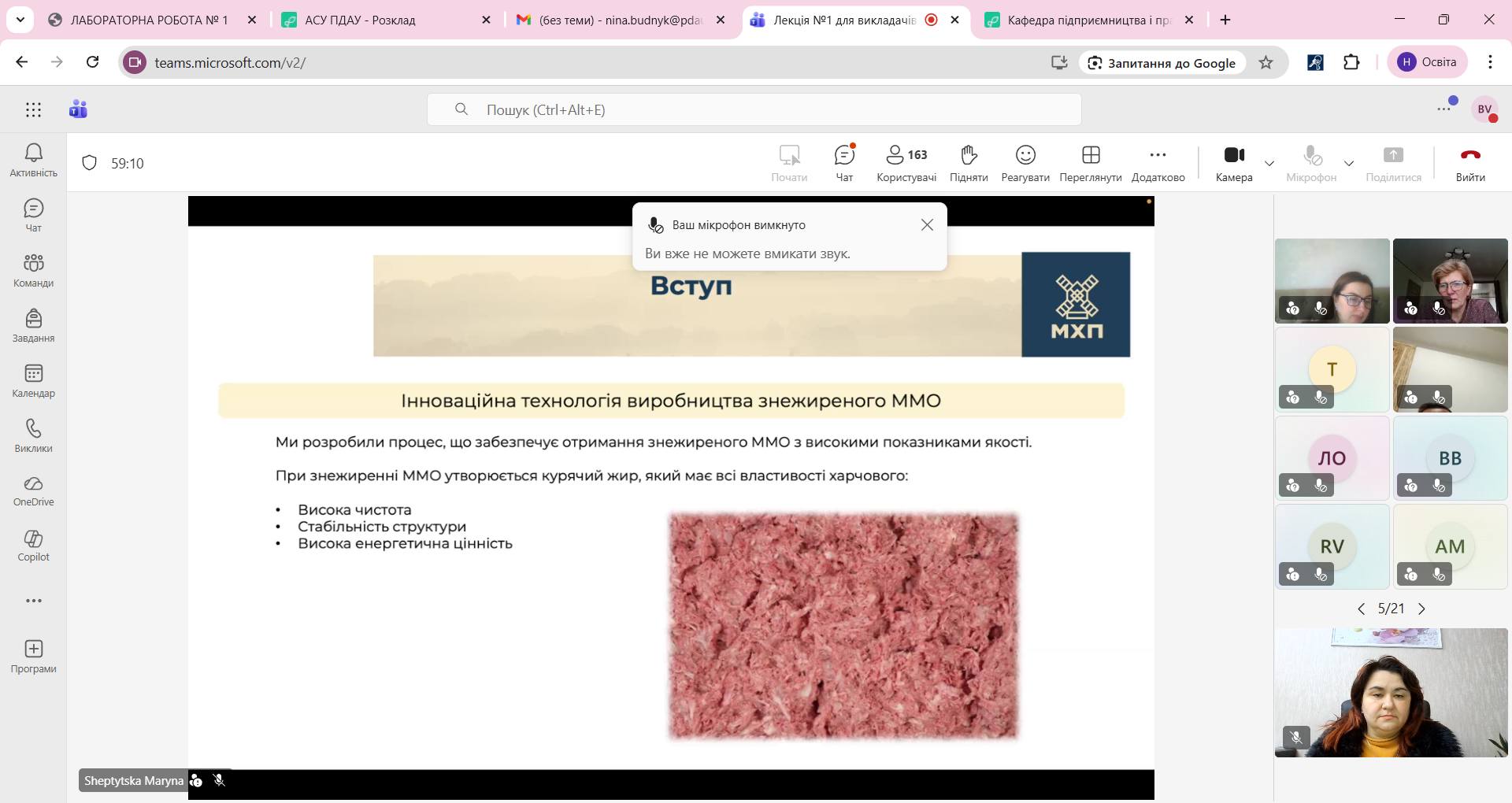Expand camera options dropdown arrow
The image size is (1512, 803).
tap(1269, 164)
